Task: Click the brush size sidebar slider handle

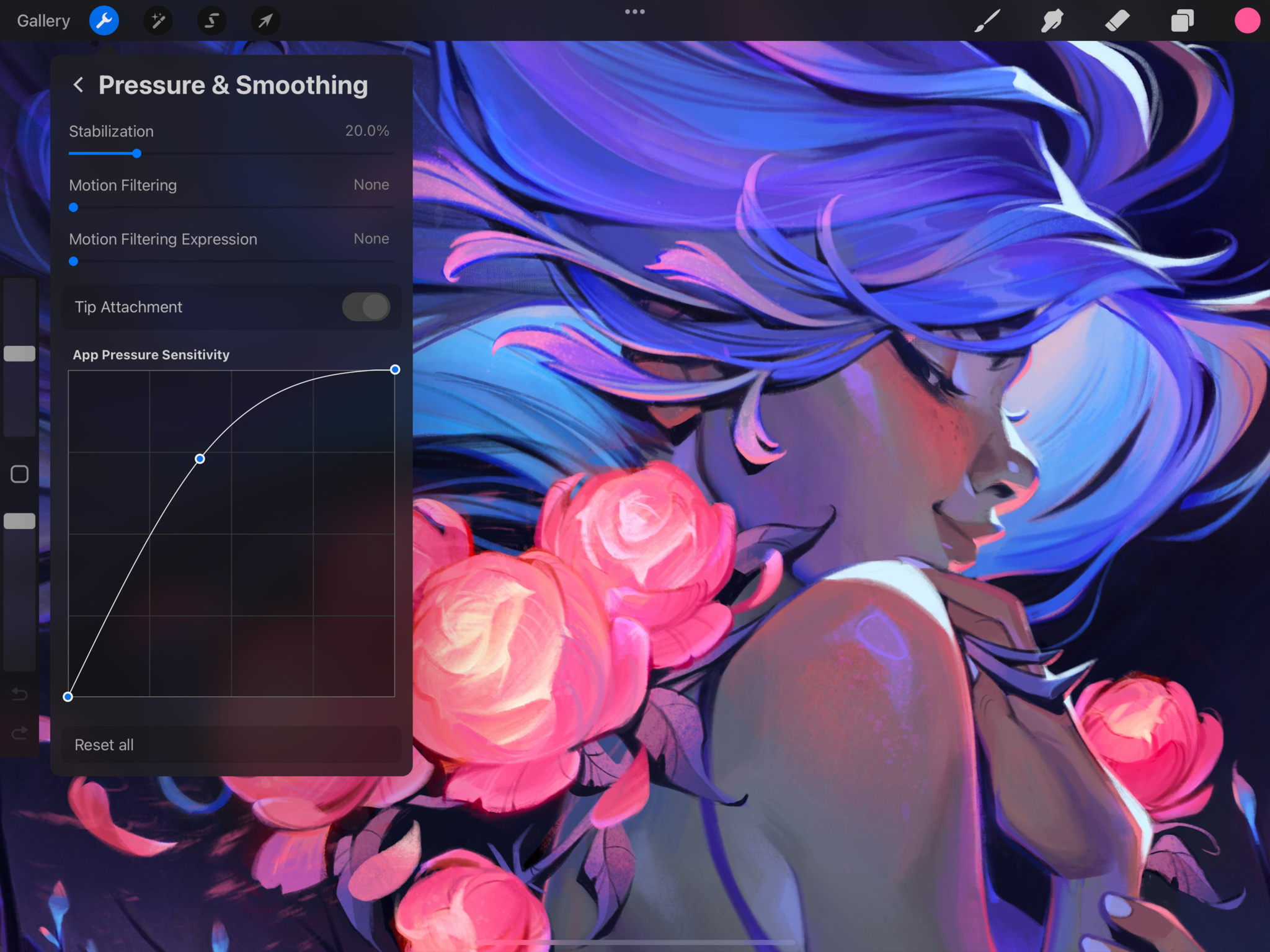Action: pyautogui.click(x=19, y=354)
